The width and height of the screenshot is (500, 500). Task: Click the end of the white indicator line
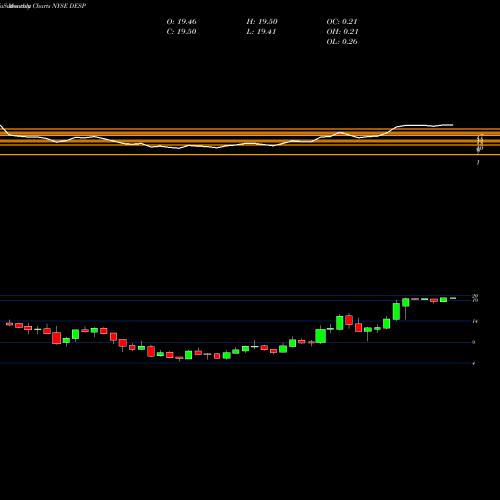click(x=453, y=125)
